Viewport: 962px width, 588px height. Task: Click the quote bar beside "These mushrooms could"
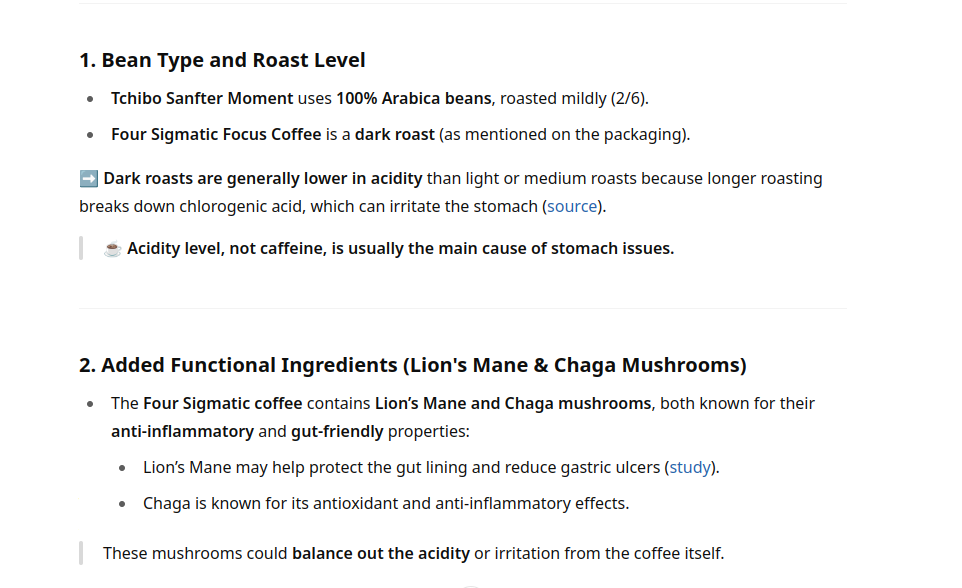[81, 553]
